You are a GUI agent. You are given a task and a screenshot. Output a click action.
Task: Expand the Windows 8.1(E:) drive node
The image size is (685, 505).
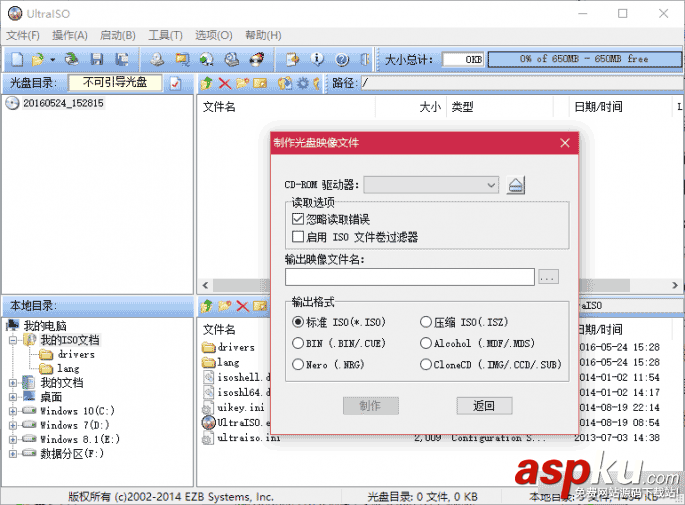point(13,439)
